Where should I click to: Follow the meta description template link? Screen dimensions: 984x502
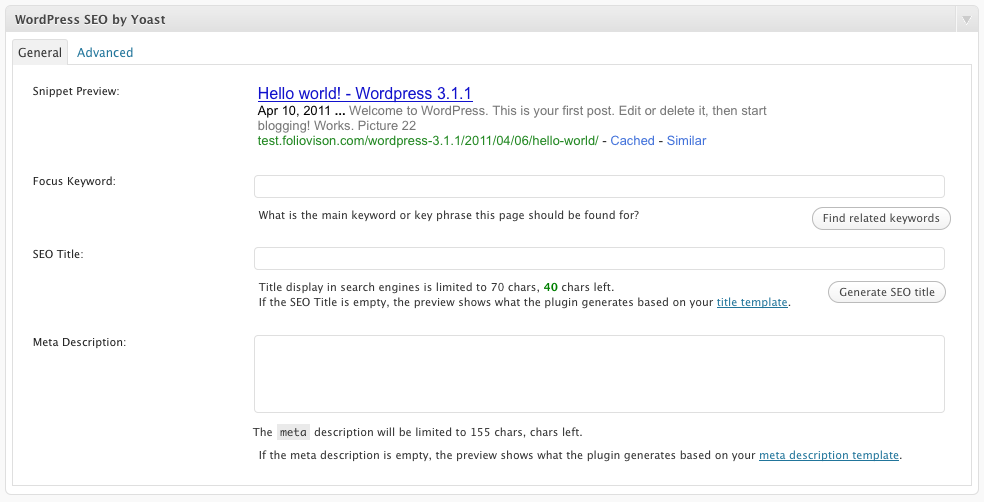coord(829,455)
